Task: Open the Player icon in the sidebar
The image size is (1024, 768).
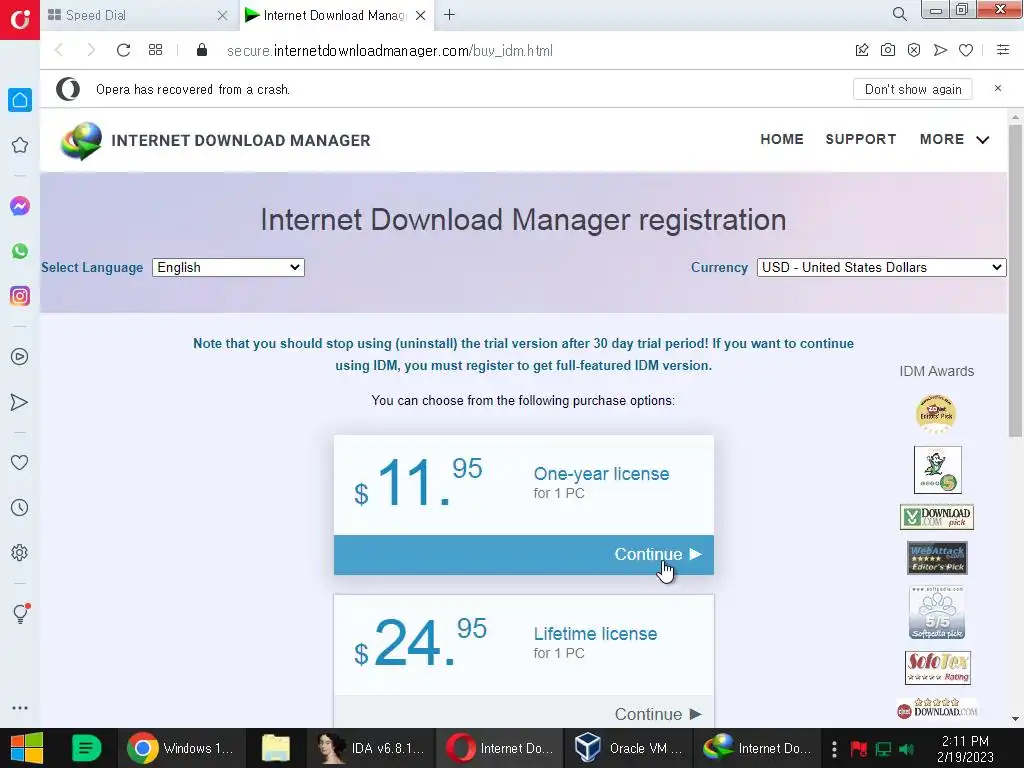Action: (x=20, y=357)
